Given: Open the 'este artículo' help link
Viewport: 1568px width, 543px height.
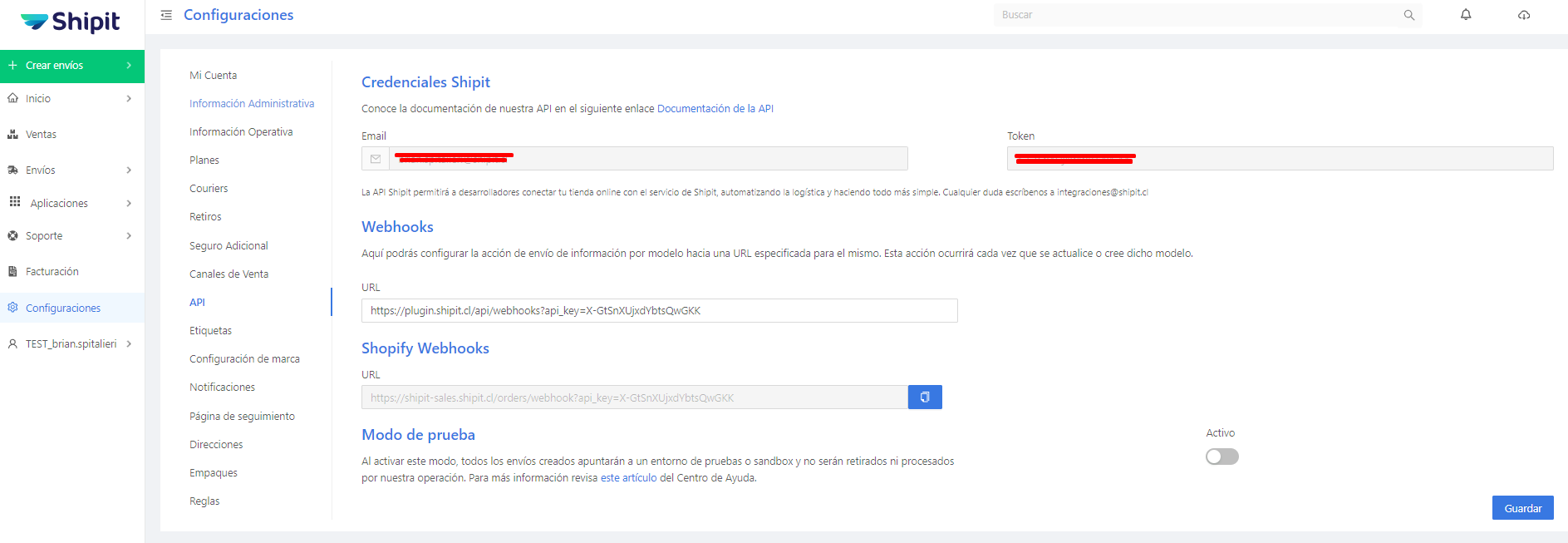Looking at the screenshot, I should 628,477.
